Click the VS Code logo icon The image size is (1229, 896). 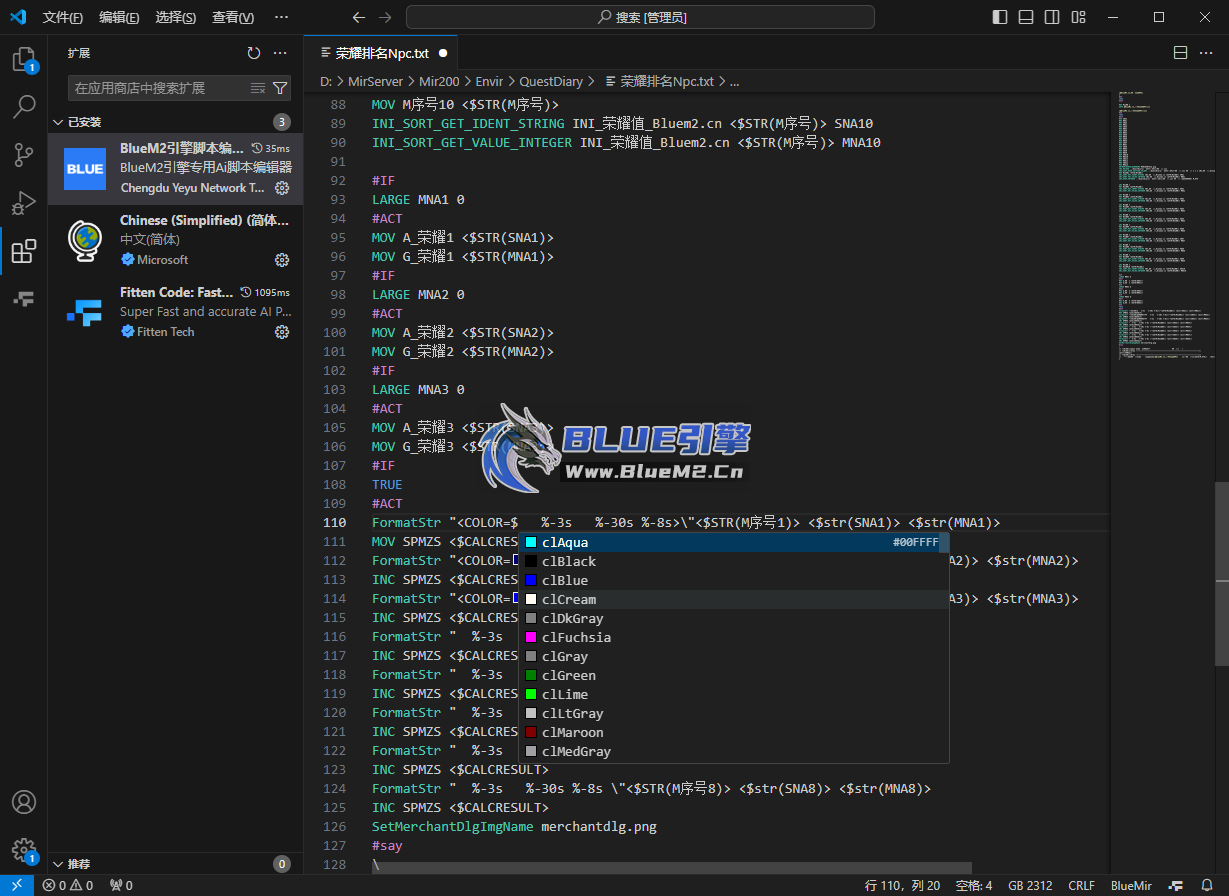[18, 17]
